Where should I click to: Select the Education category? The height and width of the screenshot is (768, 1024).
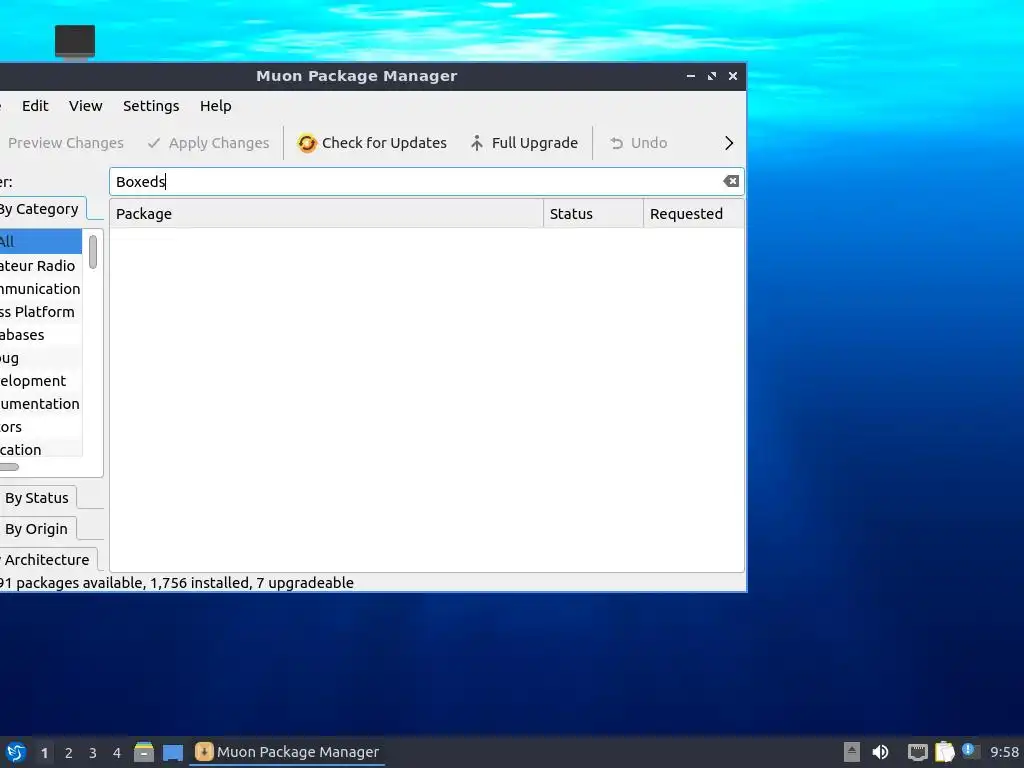(40, 449)
